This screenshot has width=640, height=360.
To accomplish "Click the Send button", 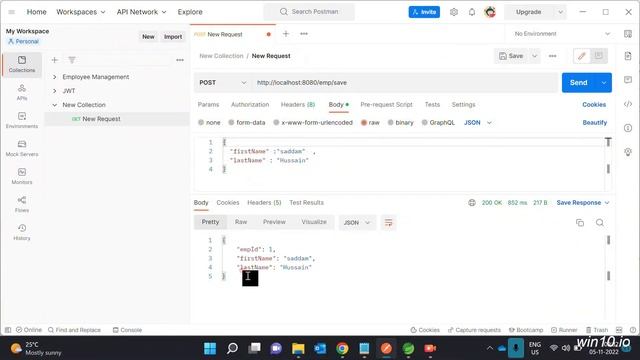I will point(579,82).
